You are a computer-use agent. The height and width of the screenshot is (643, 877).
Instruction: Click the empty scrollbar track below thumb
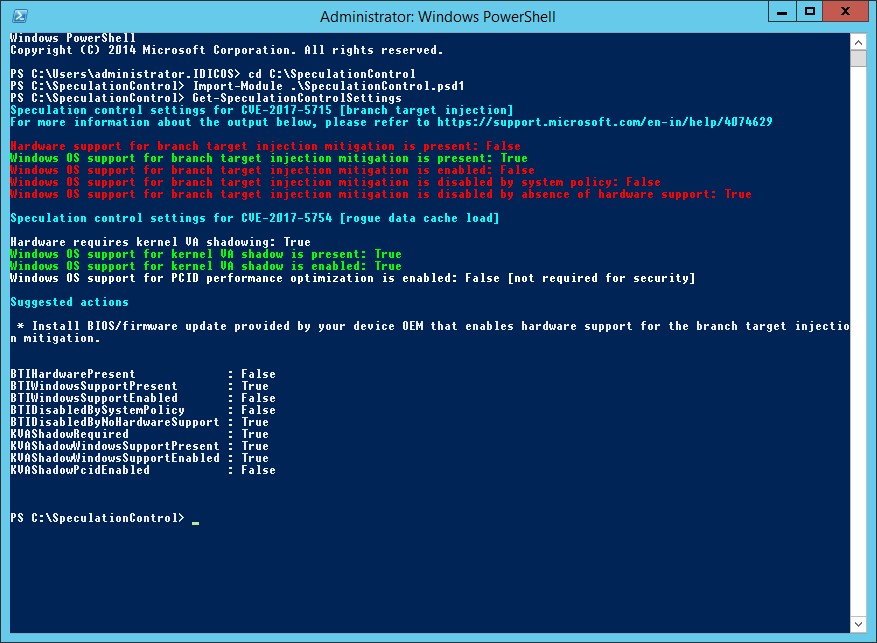coord(858,341)
